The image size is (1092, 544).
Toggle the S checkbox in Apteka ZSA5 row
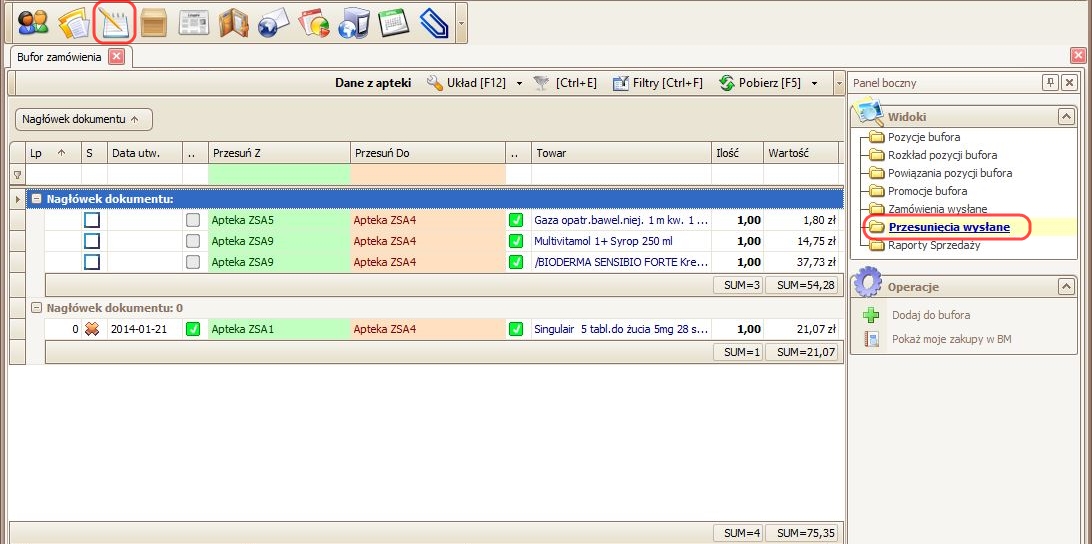[x=92, y=220]
